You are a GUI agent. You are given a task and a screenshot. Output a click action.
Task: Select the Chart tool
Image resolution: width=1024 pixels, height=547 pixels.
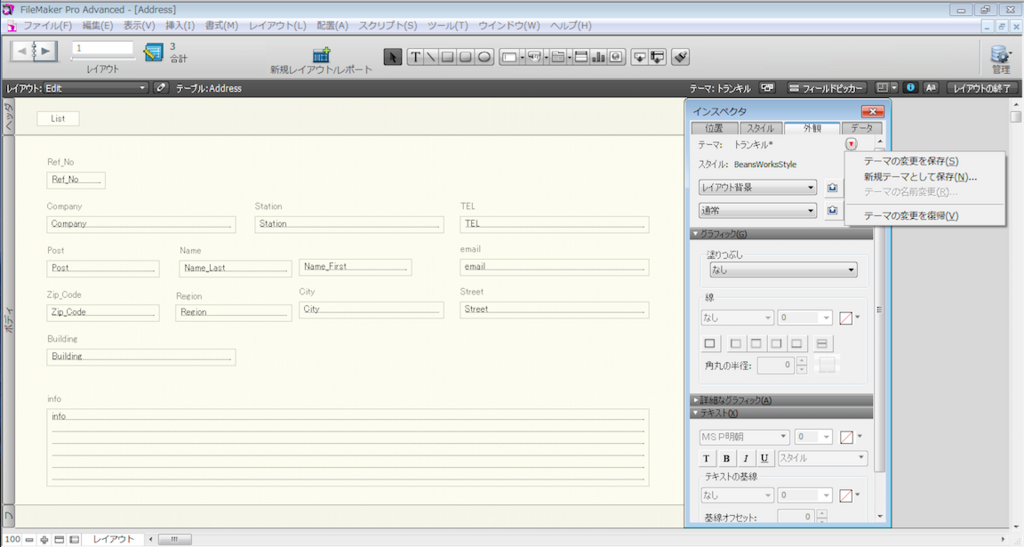coord(598,57)
